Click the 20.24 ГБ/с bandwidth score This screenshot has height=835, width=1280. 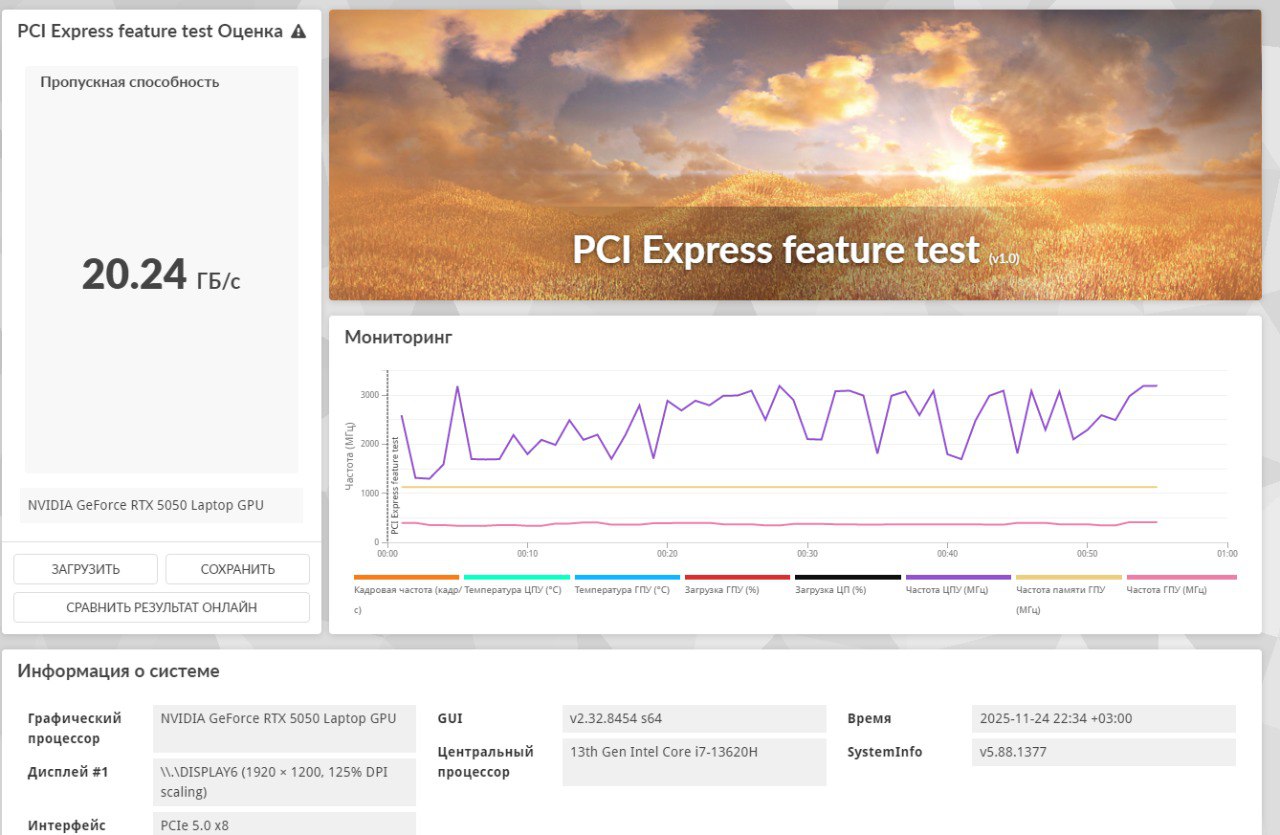click(x=161, y=274)
